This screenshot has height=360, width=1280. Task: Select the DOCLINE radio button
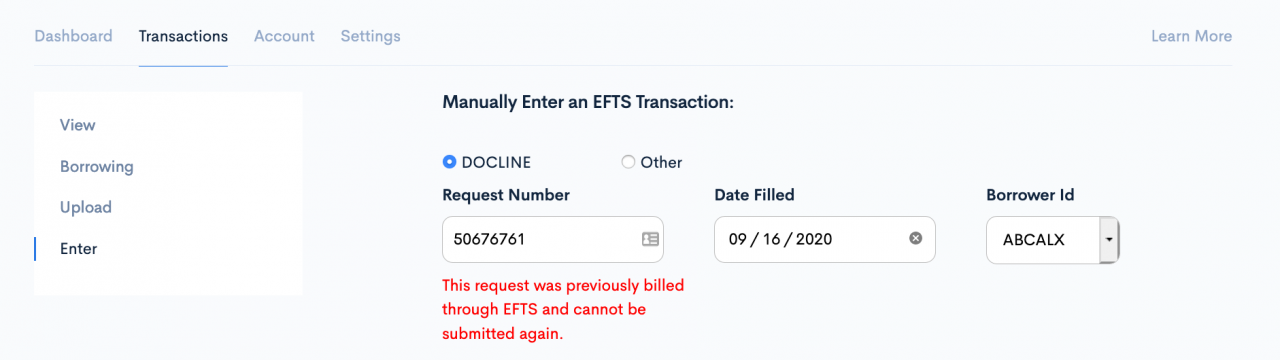[449, 162]
